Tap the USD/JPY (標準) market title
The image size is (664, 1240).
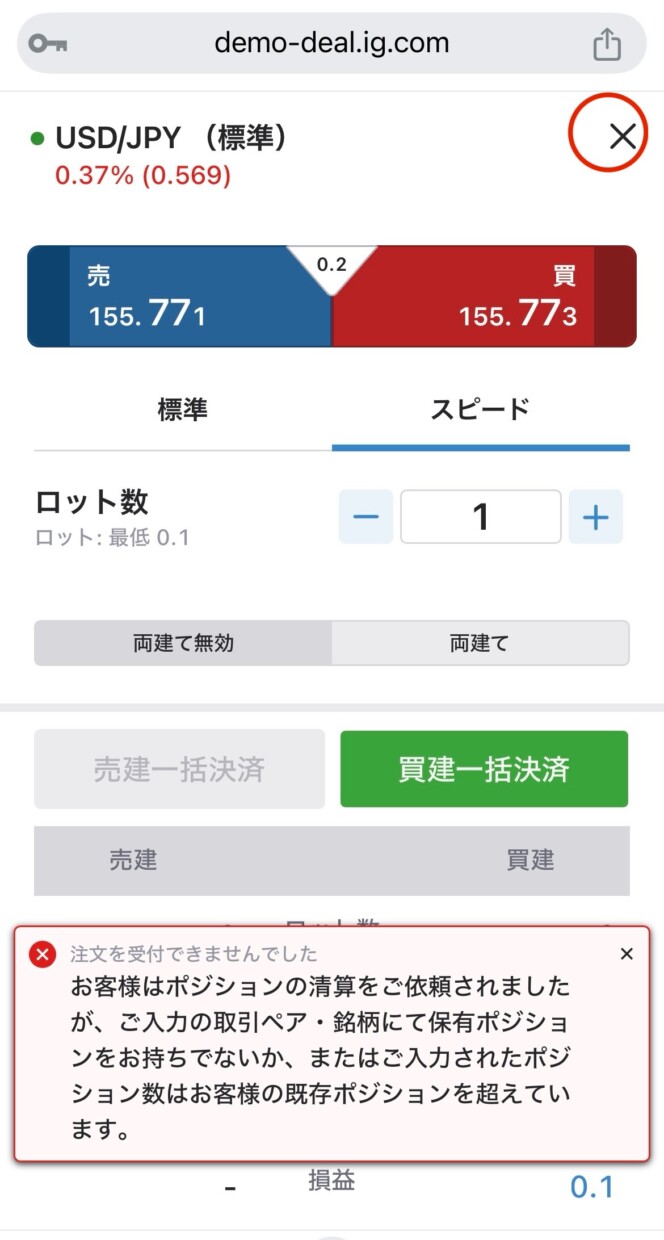click(171, 138)
